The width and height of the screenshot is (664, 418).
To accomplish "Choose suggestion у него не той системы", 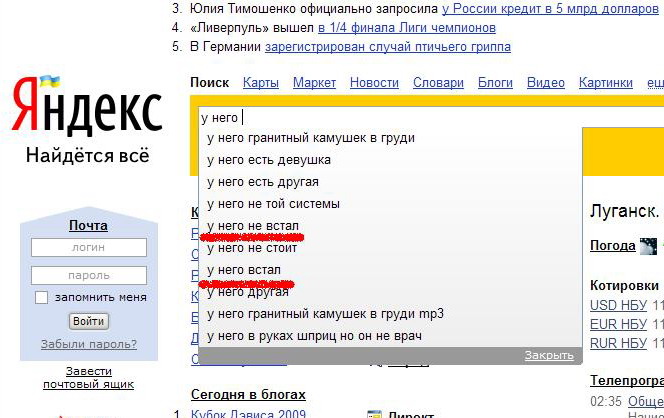I will (390, 204).
